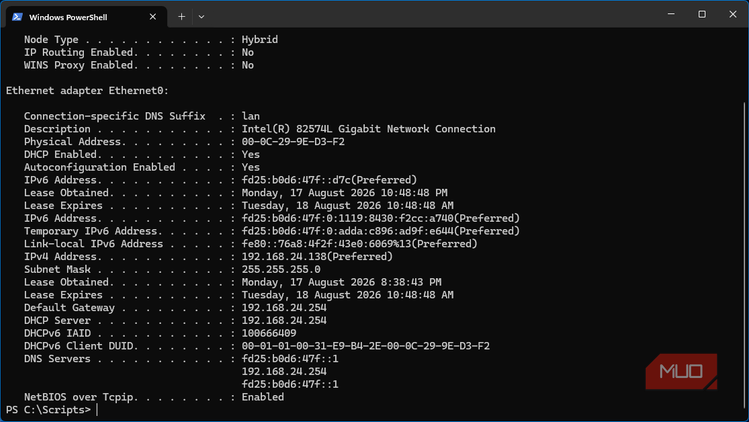Click link-local address fe80::76a8:4f2f:43e0:6069%13
This screenshot has width=749, height=422.
coord(326,244)
